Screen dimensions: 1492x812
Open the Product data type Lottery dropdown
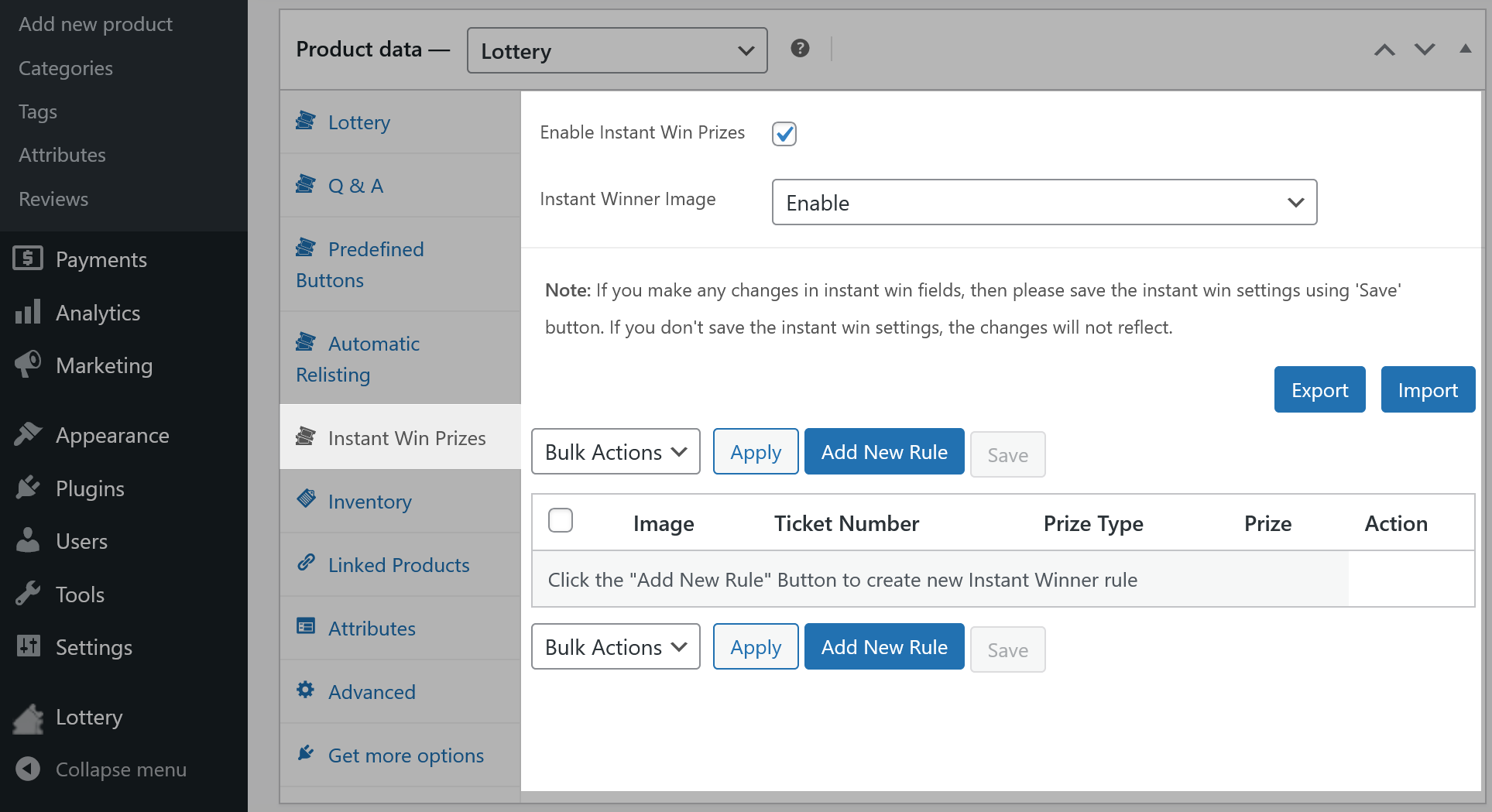[616, 51]
